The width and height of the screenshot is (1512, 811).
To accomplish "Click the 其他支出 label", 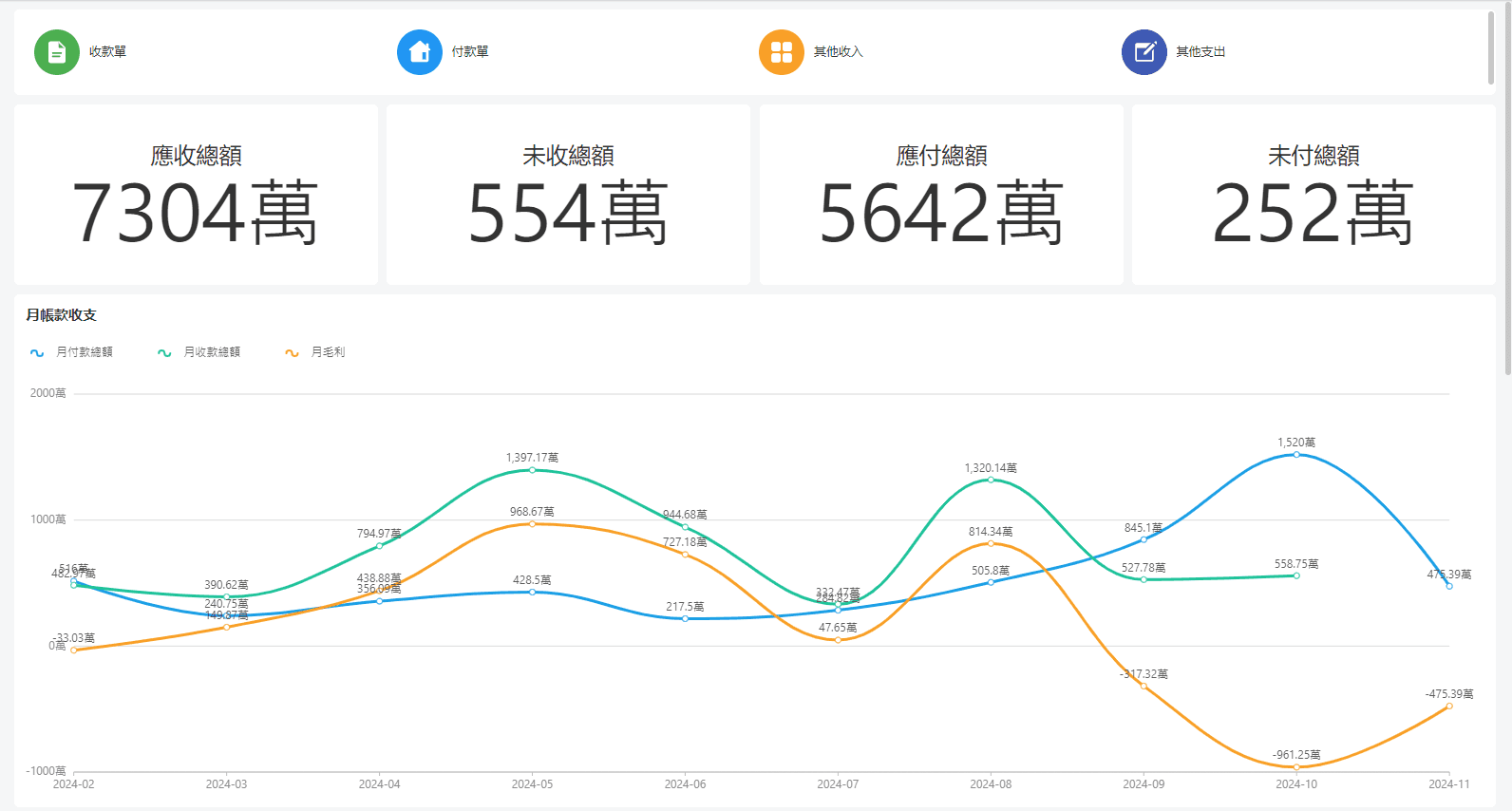I will click(x=1200, y=52).
